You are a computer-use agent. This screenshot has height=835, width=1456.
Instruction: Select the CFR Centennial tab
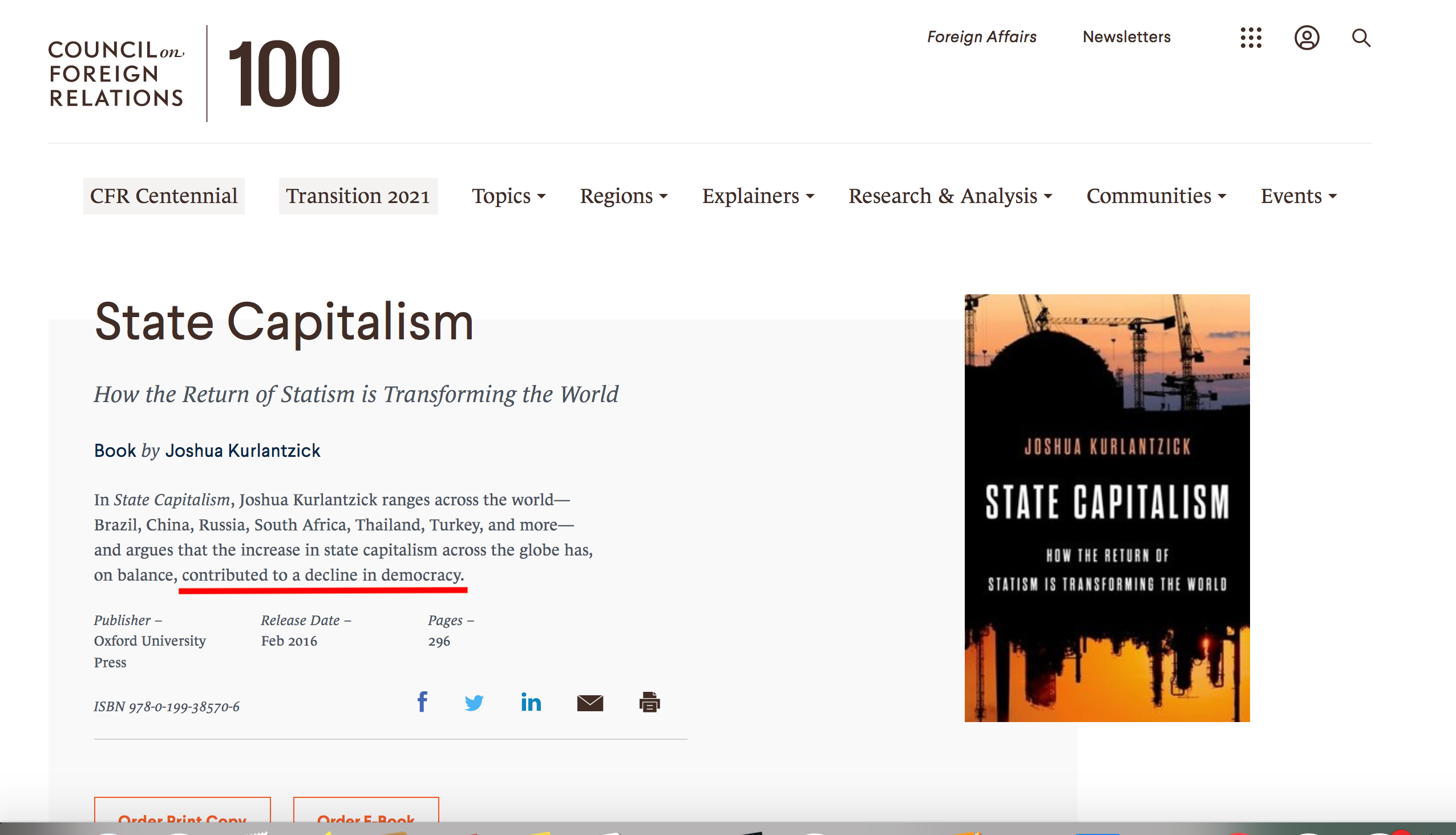coord(164,196)
